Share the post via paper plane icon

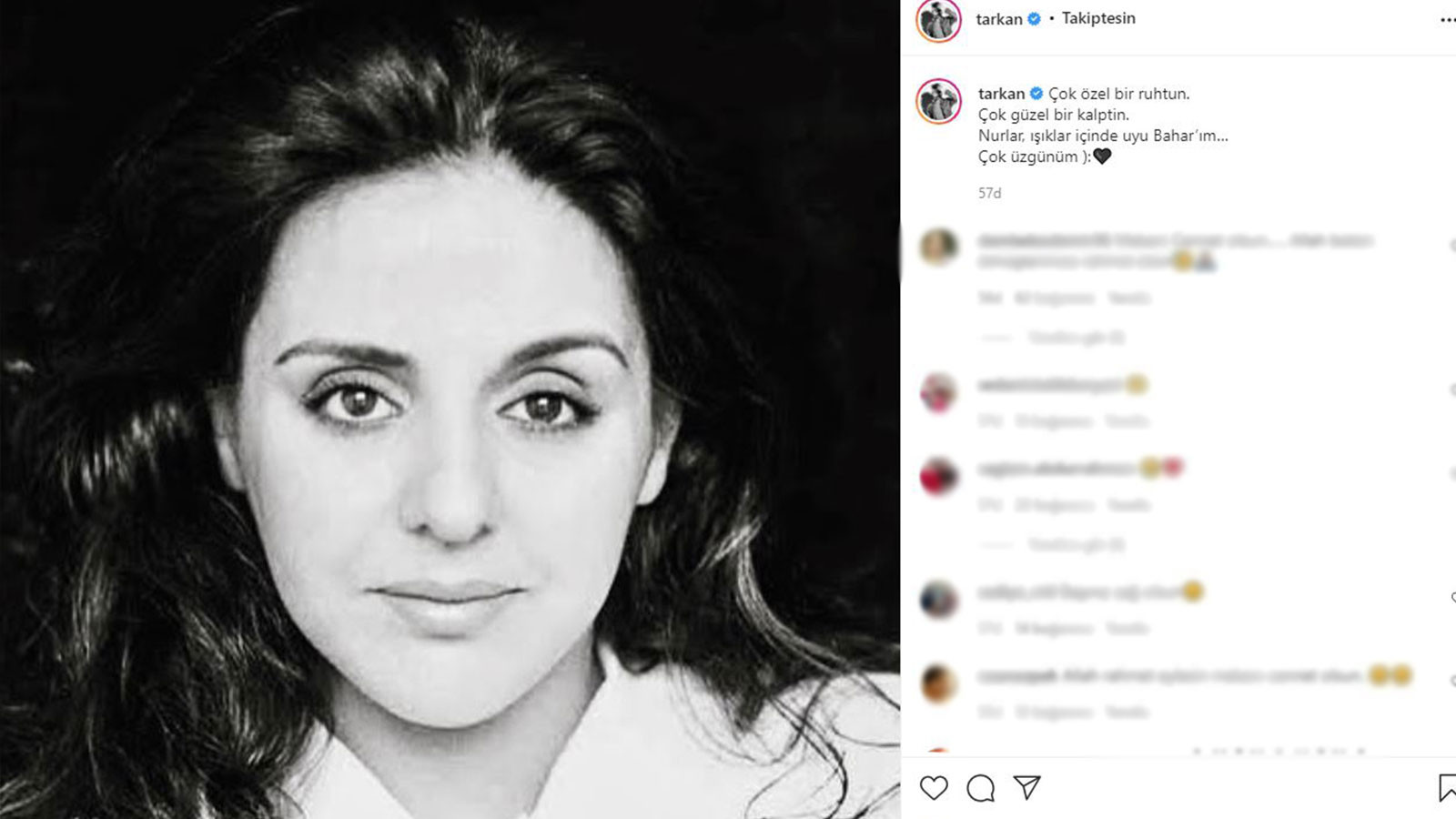click(1027, 788)
